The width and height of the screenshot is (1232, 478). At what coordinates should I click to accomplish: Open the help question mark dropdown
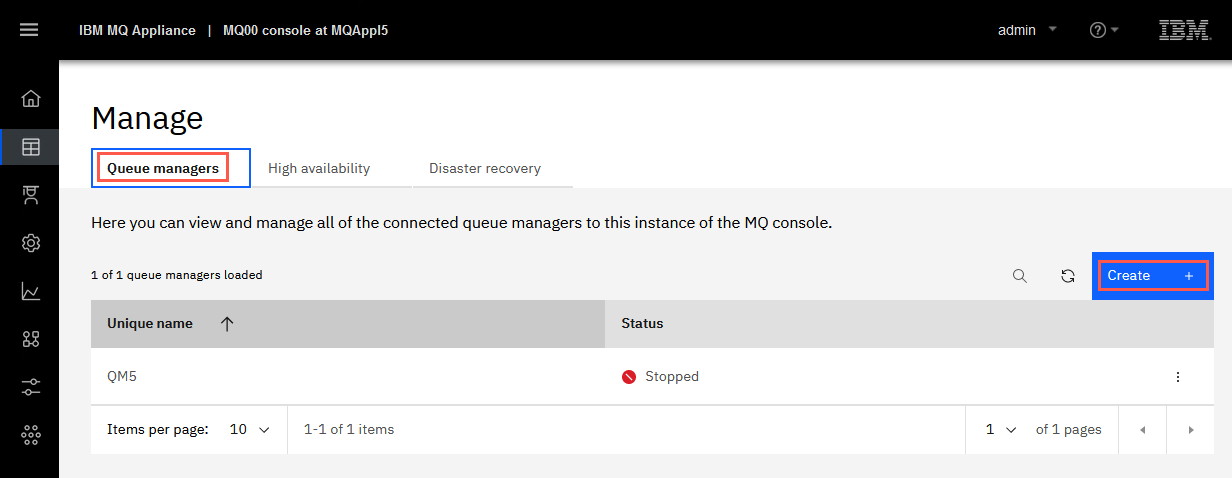point(1104,30)
